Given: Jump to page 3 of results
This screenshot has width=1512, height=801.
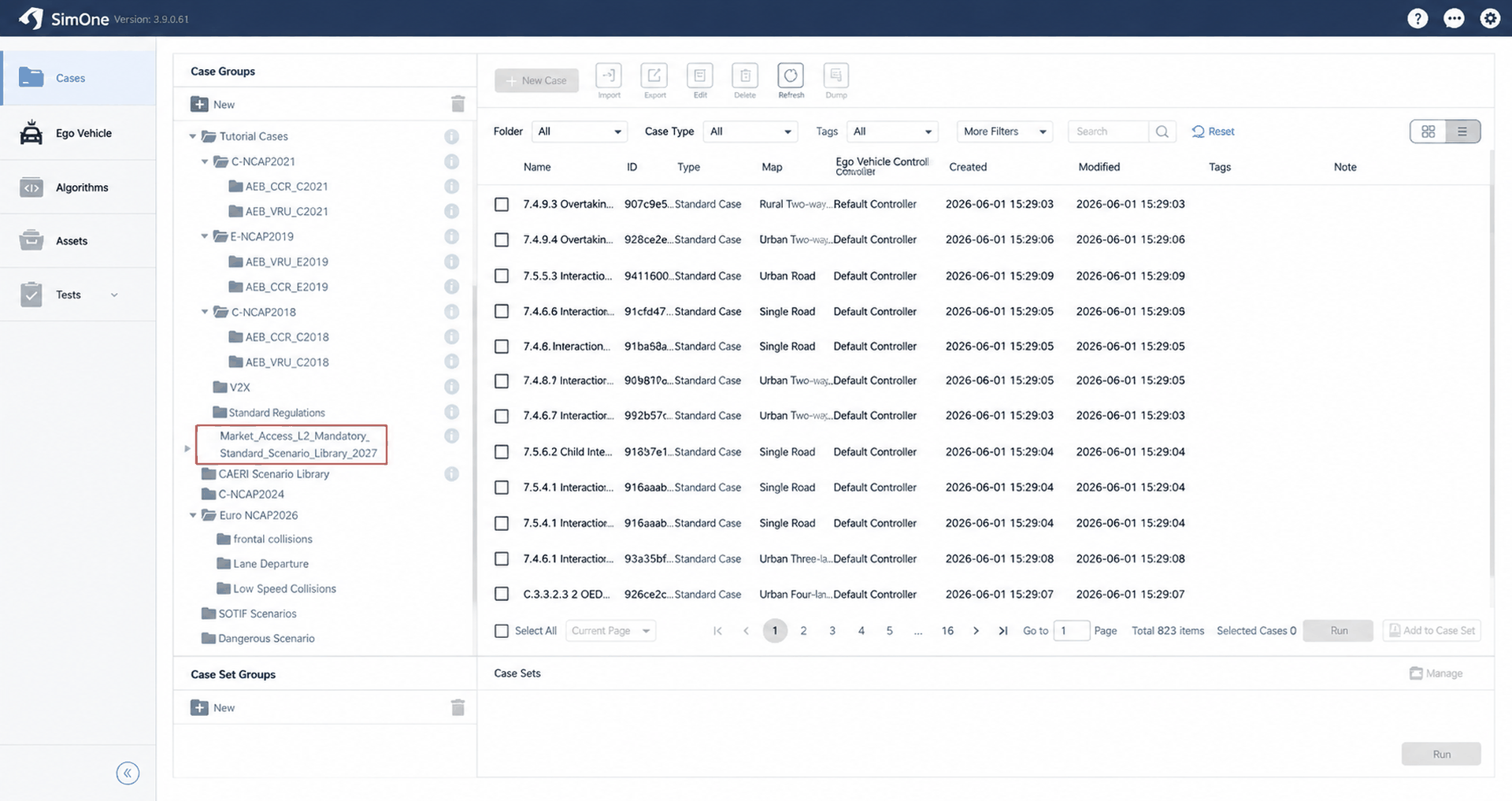Looking at the screenshot, I should pyautogui.click(x=832, y=631).
